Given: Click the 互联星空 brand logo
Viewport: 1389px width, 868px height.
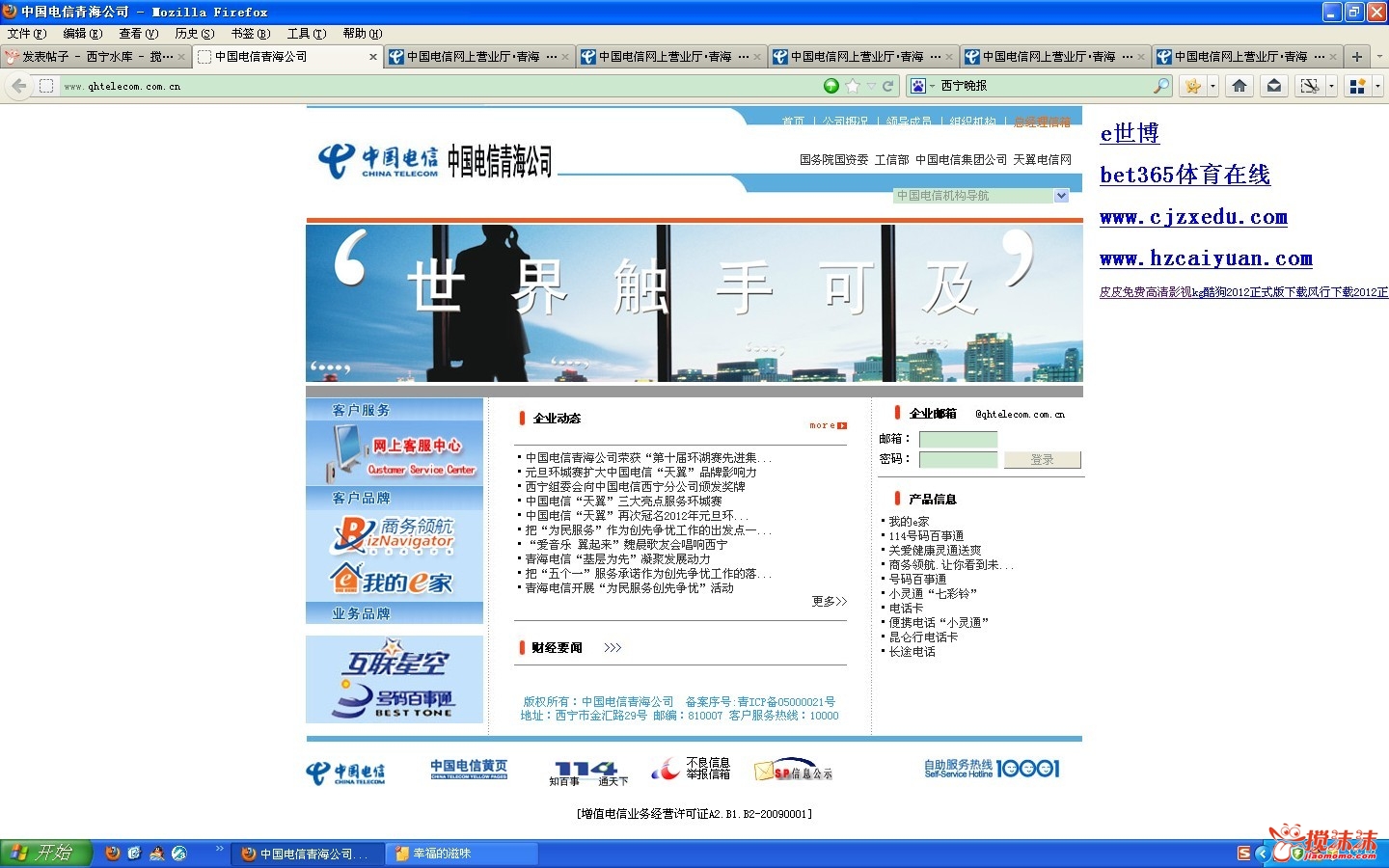Looking at the screenshot, I should click(395, 660).
